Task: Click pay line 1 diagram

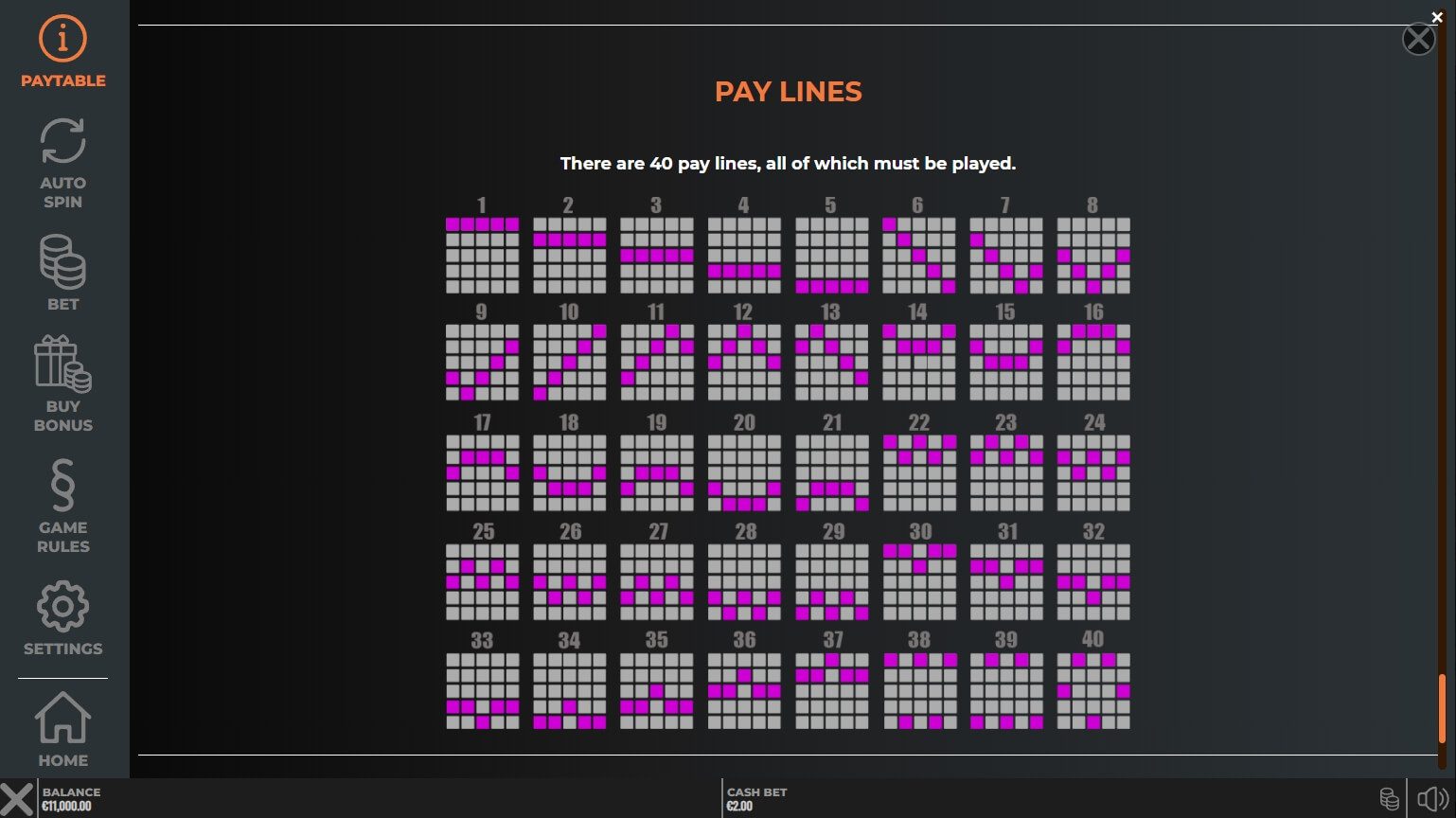Action: point(482,256)
